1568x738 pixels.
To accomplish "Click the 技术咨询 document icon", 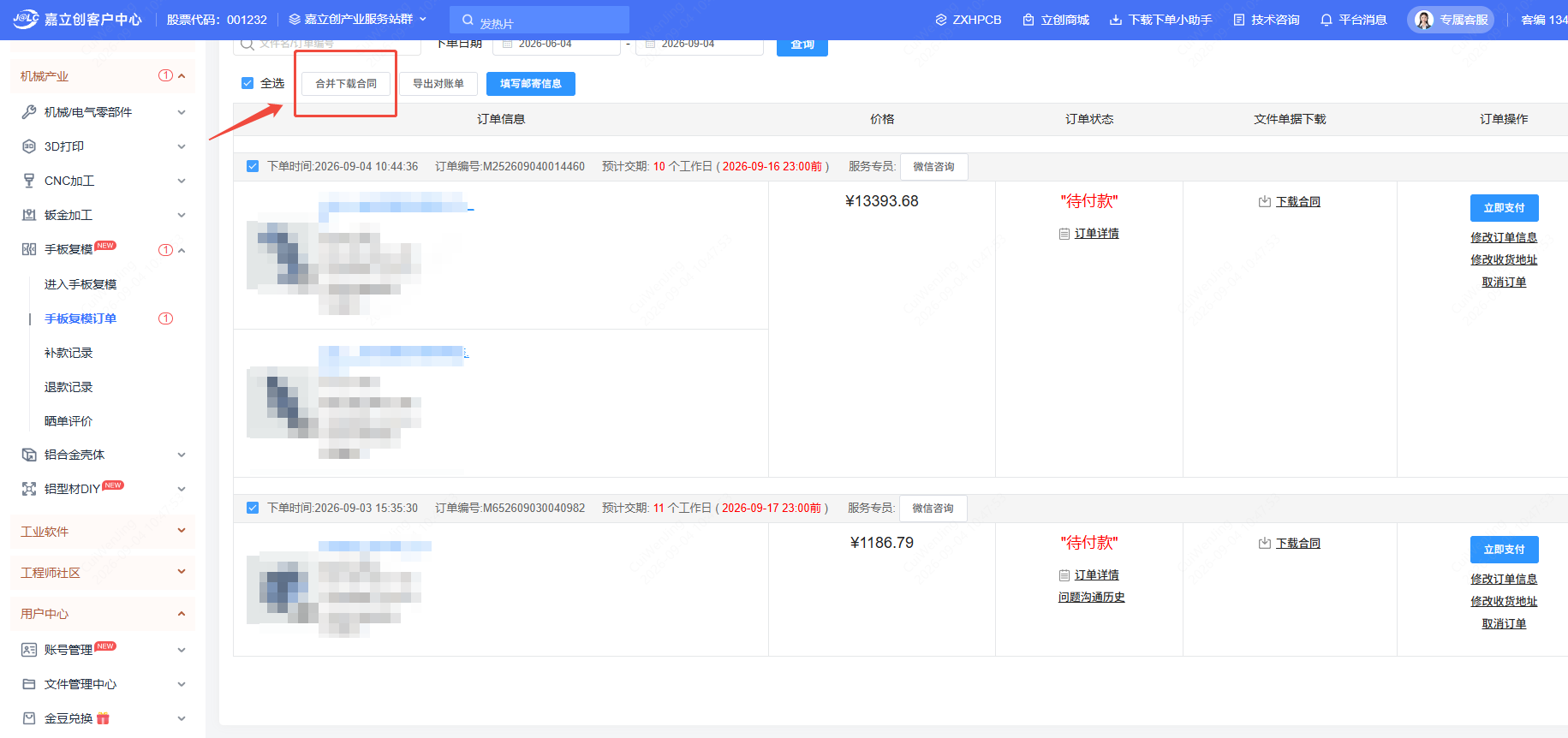I will point(1239,20).
